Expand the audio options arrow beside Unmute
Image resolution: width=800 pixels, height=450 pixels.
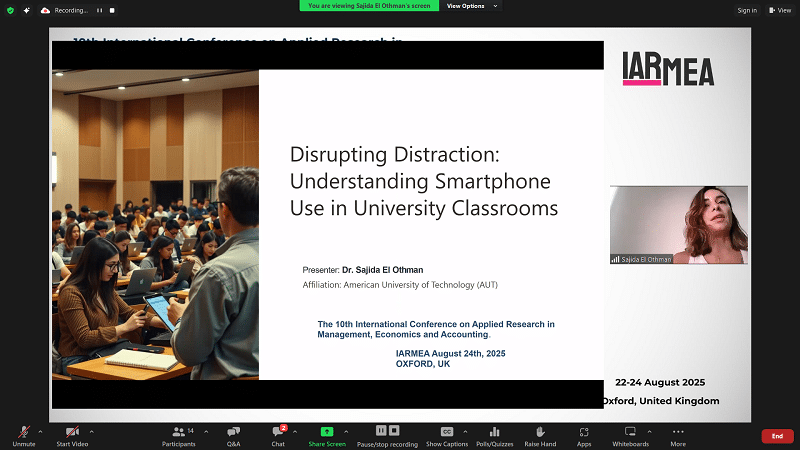coord(41,431)
